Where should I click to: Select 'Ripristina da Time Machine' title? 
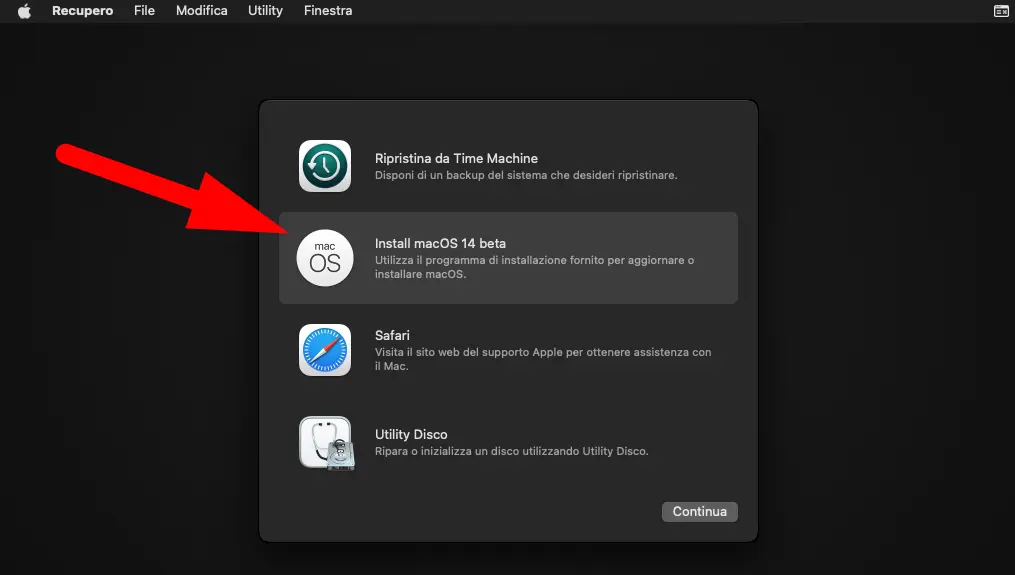coord(456,159)
